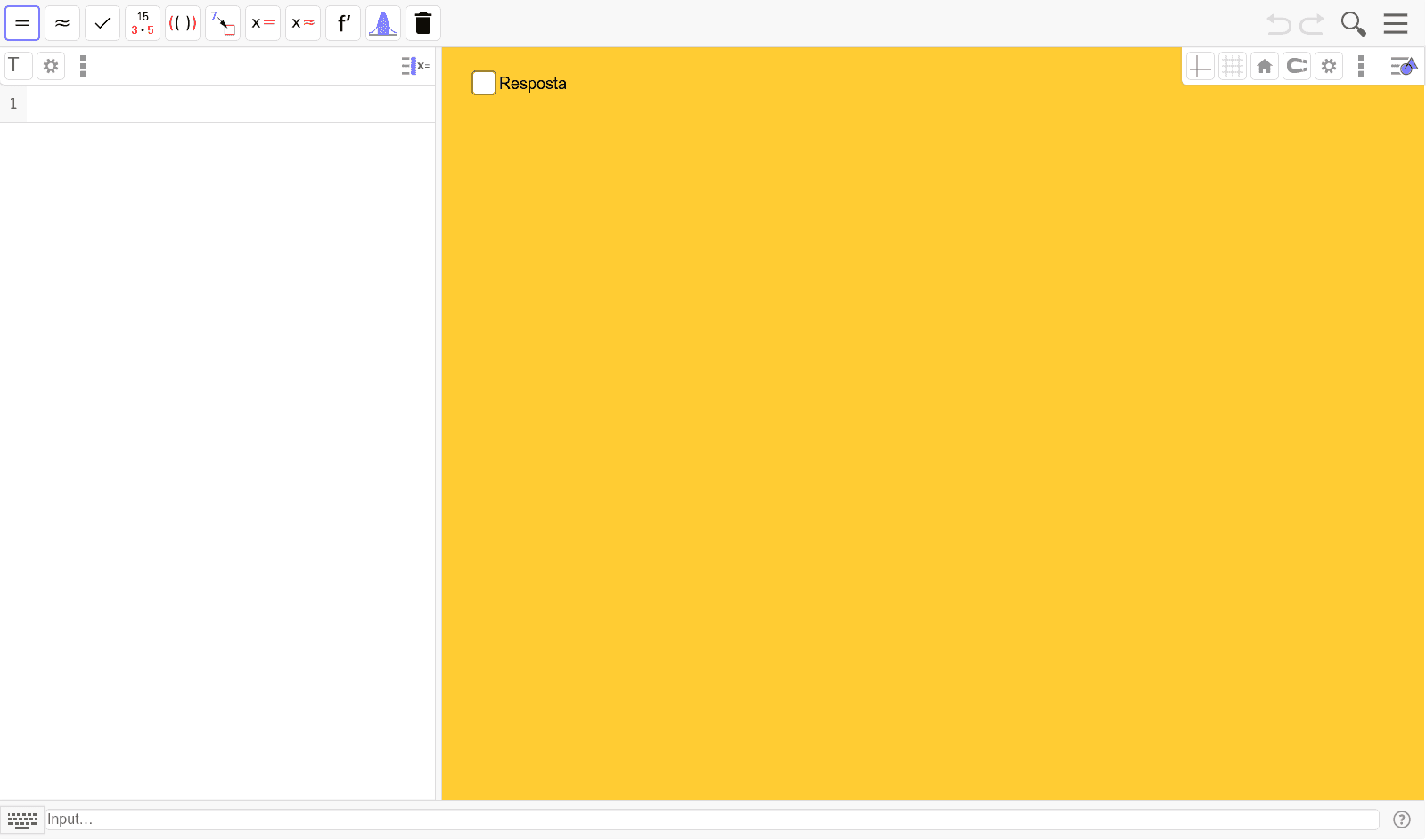1426x840 pixels.
Task: Open the Graphics view three-dot menu
Action: coord(1361,66)
